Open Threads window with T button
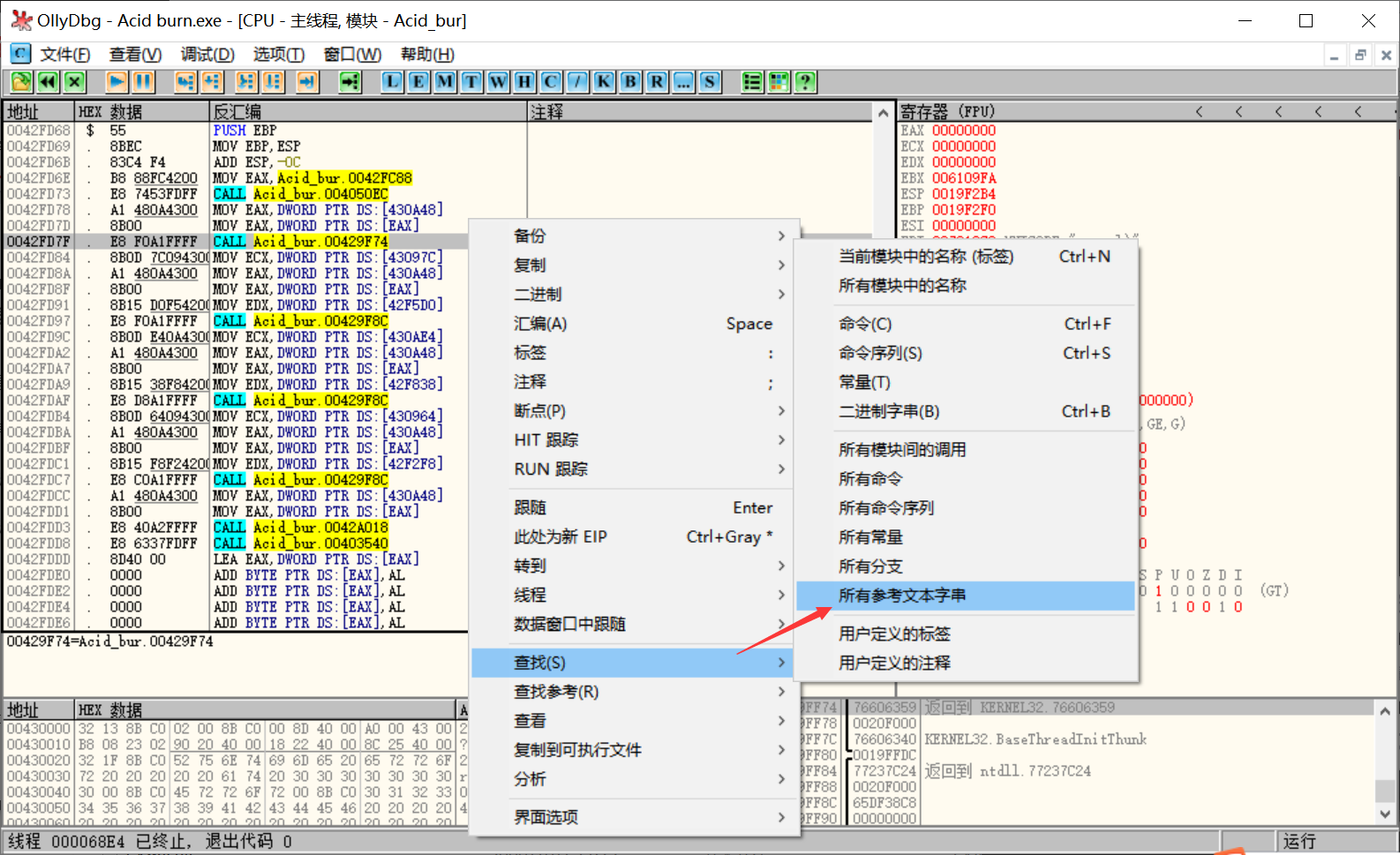1400x855 pixels. (x=471, y=82)
